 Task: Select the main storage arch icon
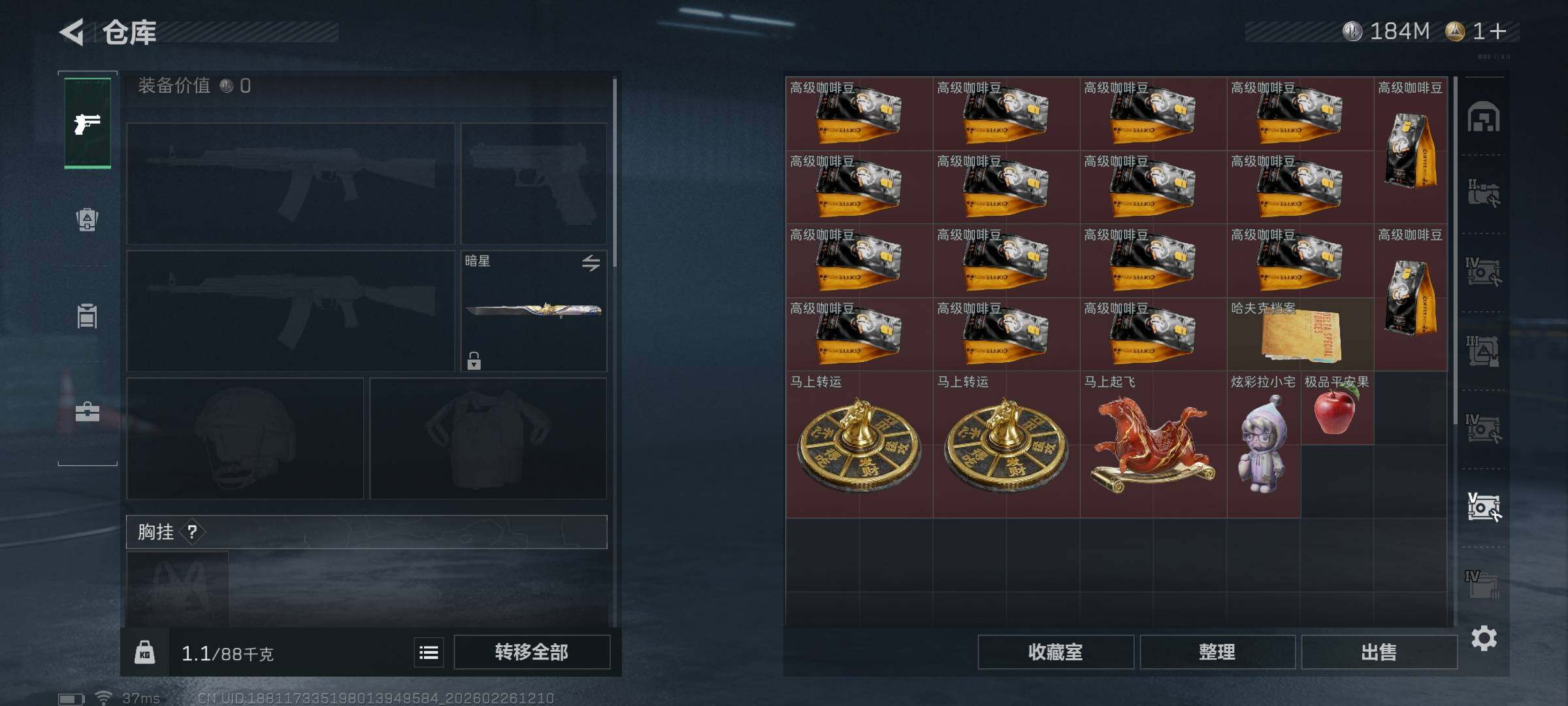pyautogui.click(x=1484, y=117)
